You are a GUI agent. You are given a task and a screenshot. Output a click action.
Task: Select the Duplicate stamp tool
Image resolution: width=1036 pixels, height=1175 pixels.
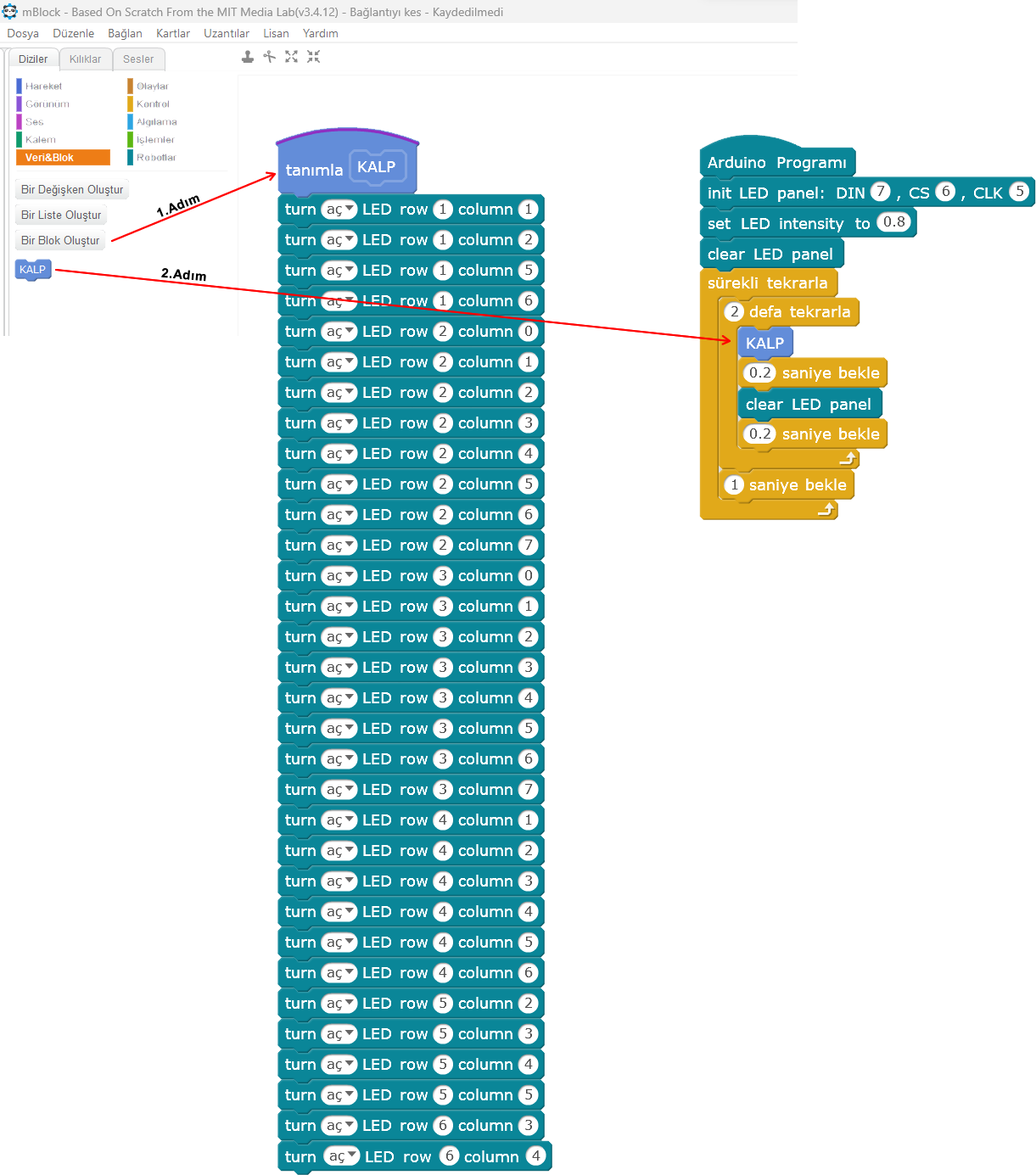247,57
